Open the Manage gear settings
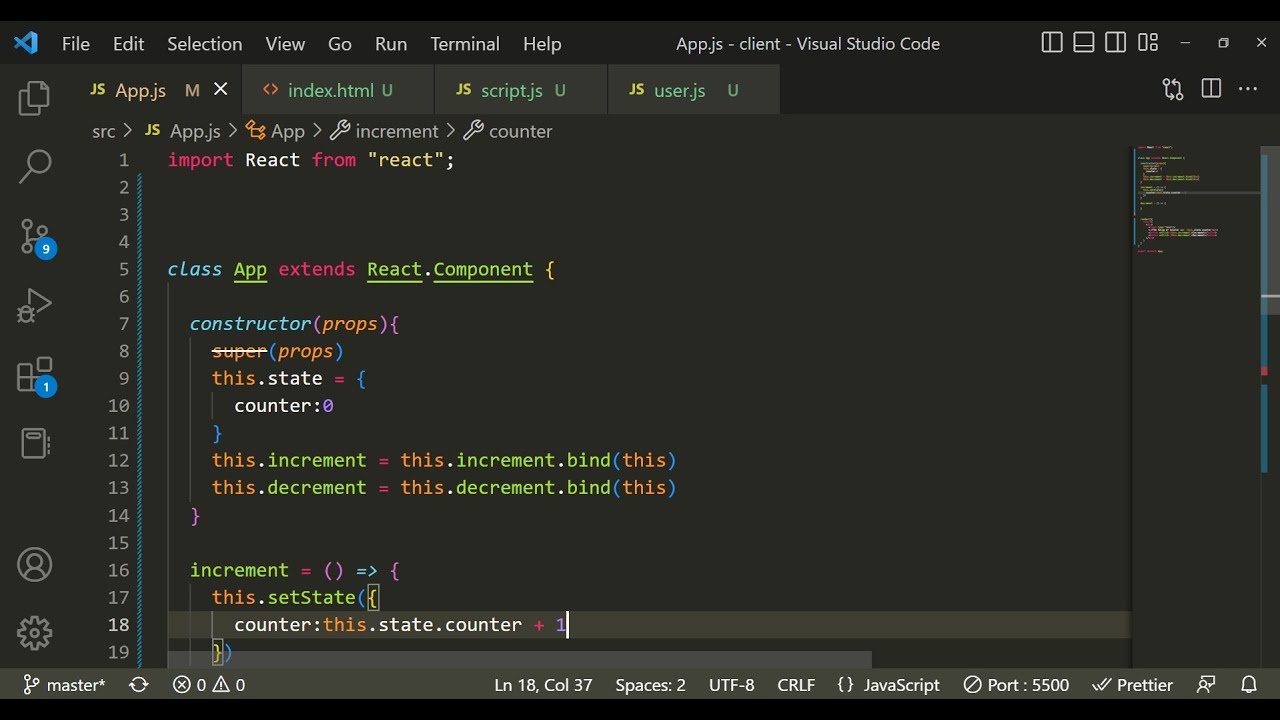 tap(34, 633)
